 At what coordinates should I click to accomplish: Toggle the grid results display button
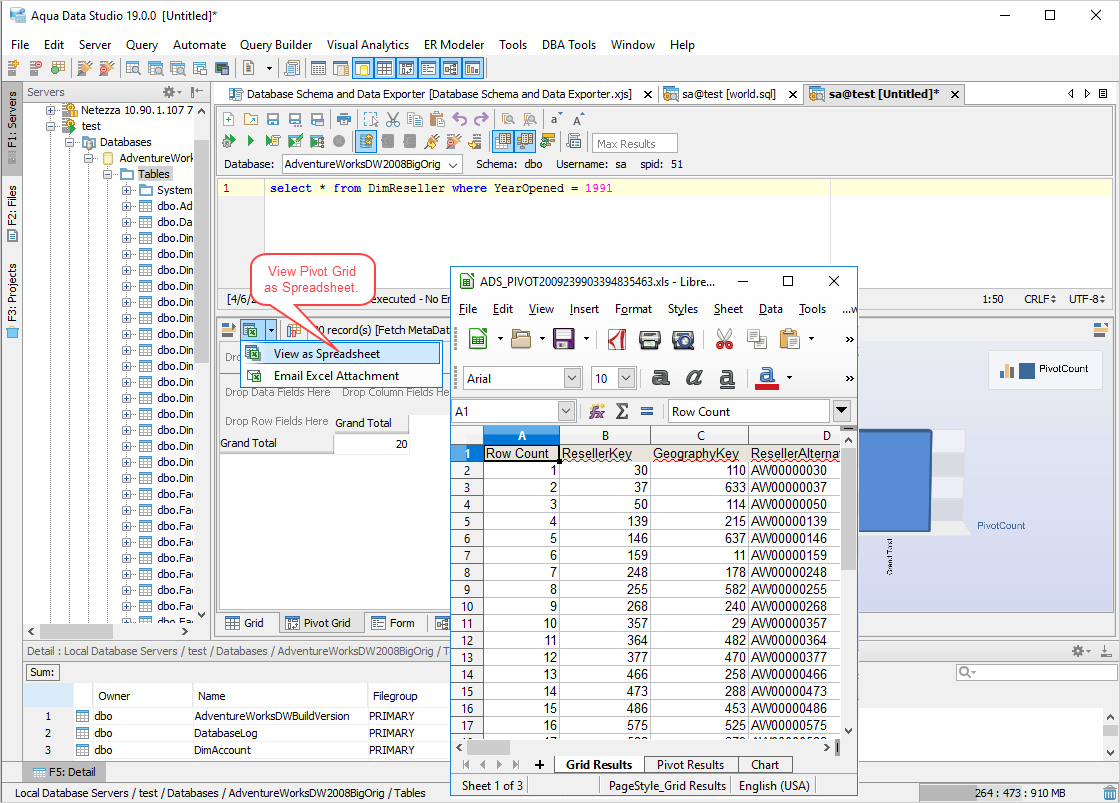503,141
